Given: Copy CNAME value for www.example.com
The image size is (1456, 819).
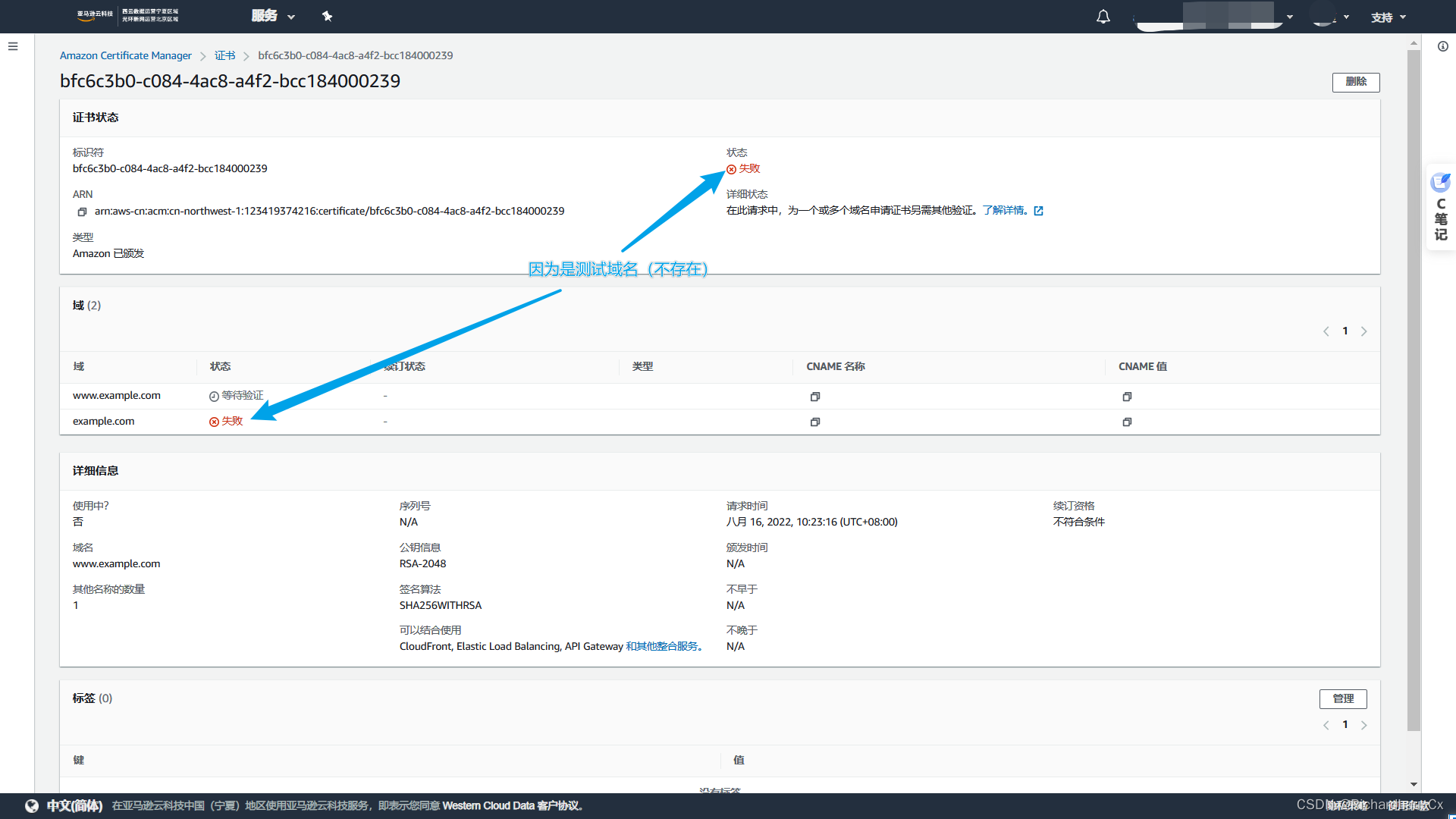Looking at the screenshot, I should pos(1128,397).
